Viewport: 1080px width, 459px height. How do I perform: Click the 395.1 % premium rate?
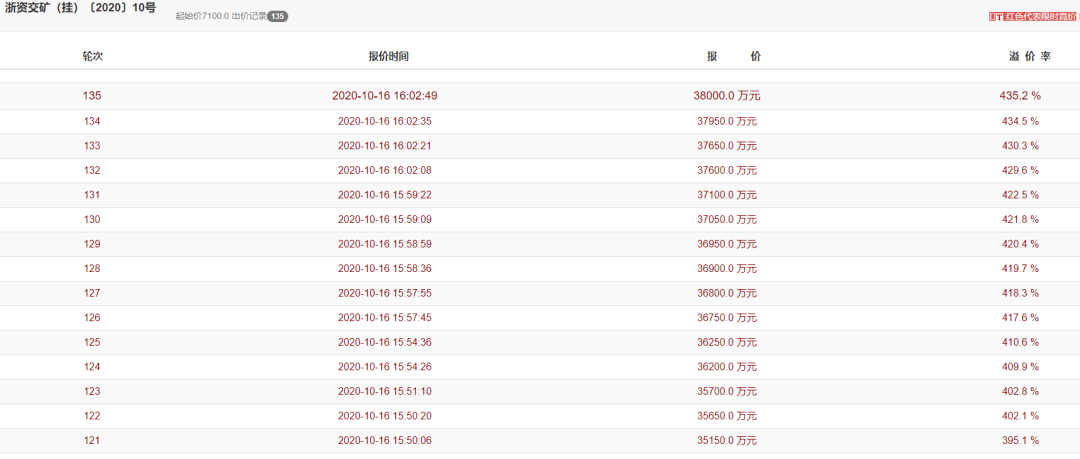1019,440
